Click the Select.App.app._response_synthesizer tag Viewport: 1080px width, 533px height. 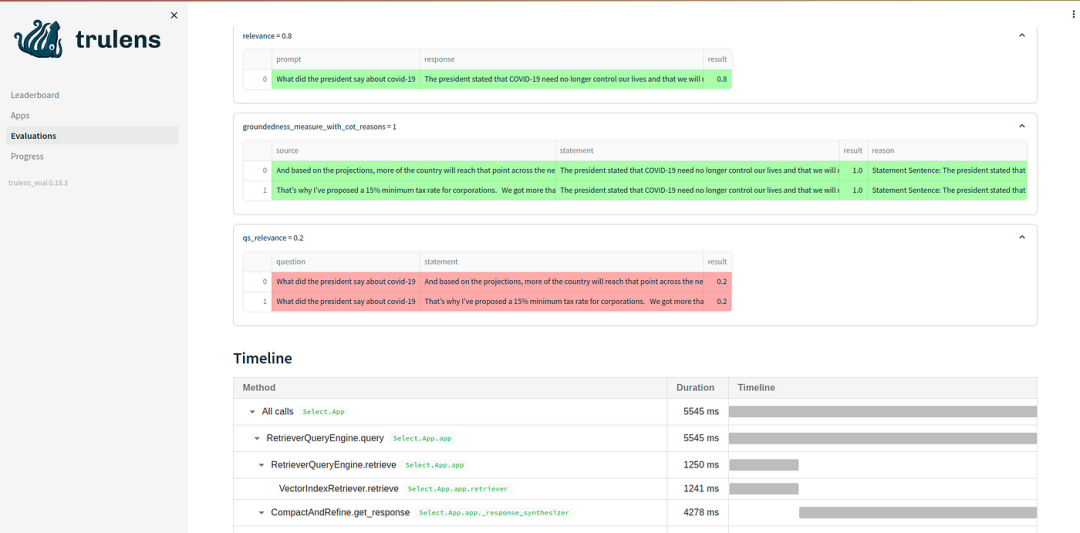click(x=495, y=513)
